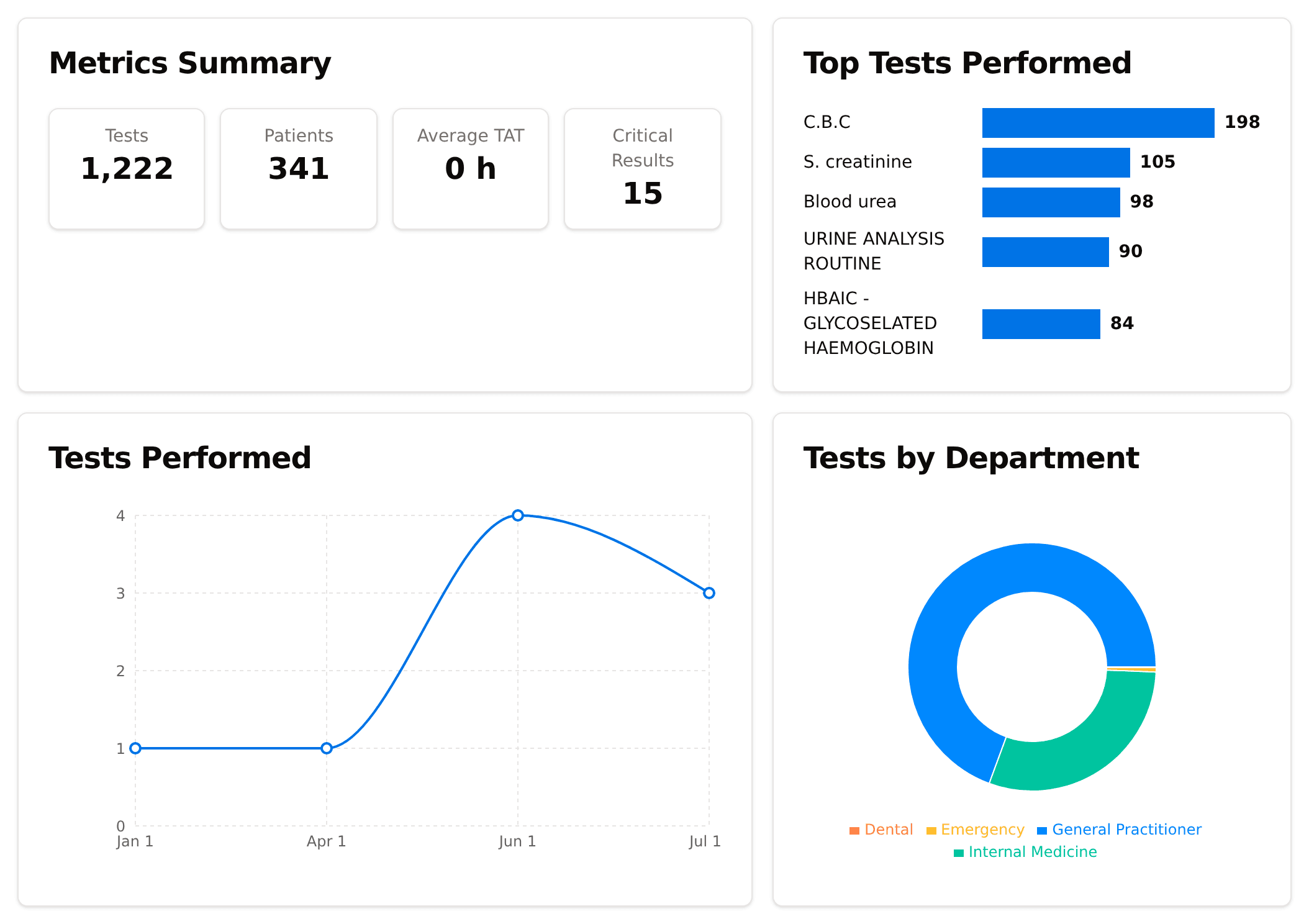Click the value 105 next to S. creatinine
This screenshot has width=1309, height=924.
click(x=1157, y=162)
